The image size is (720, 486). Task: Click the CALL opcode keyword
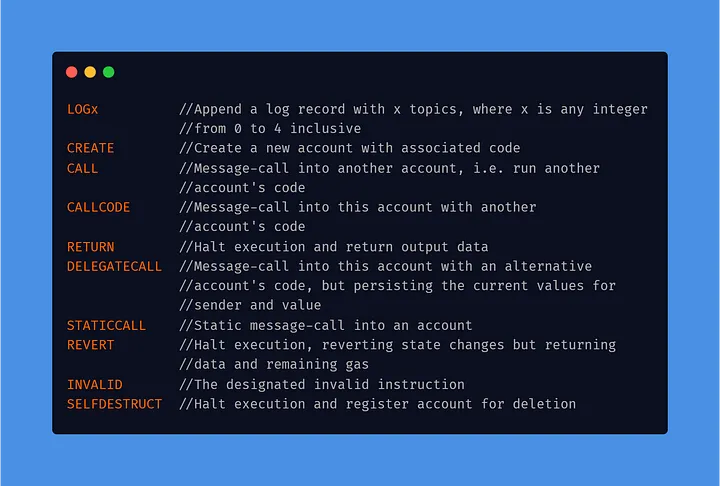[83, 168]
